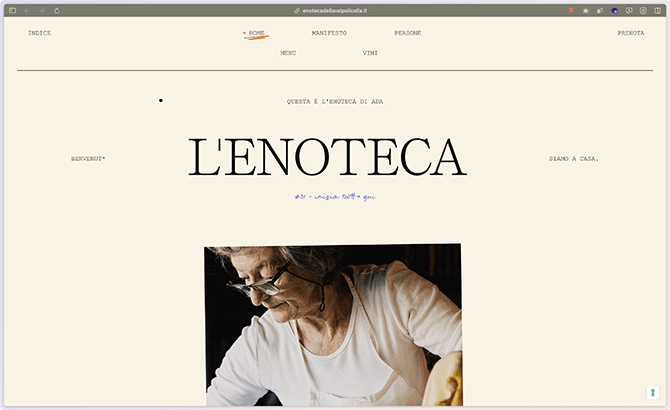Select the HOME nav item

[256, 33]
